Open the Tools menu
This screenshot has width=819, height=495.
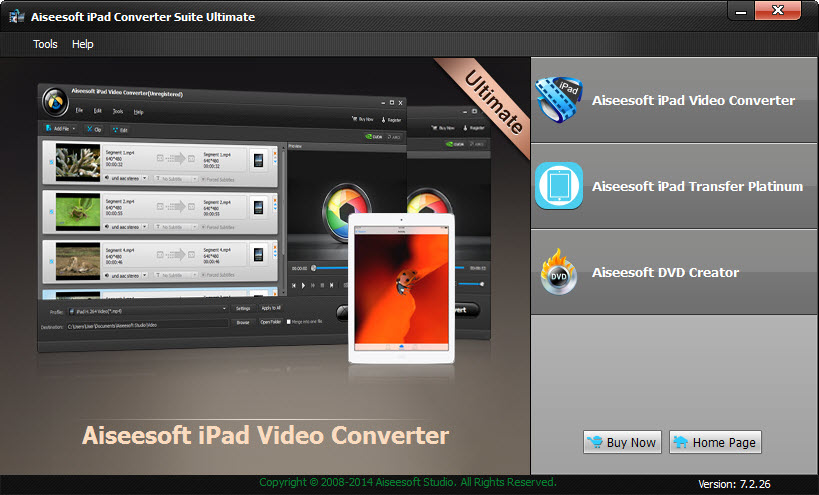pyautogui.click(x=45, y=44)
